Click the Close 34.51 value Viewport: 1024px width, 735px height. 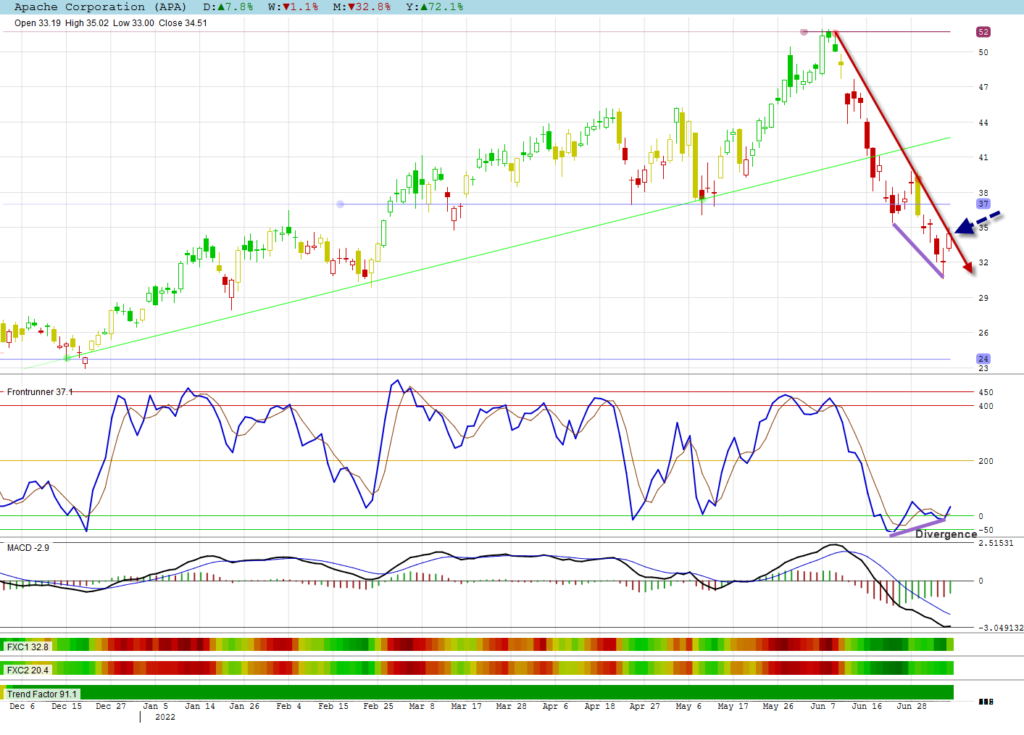[x=183, y=23]
